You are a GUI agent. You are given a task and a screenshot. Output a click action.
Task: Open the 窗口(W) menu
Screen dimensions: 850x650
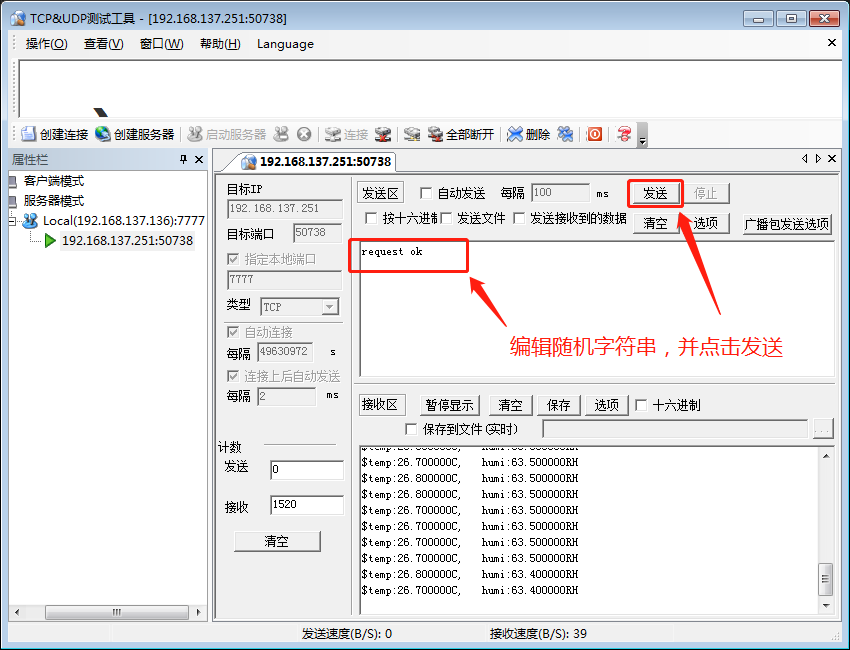coord(162,44)
